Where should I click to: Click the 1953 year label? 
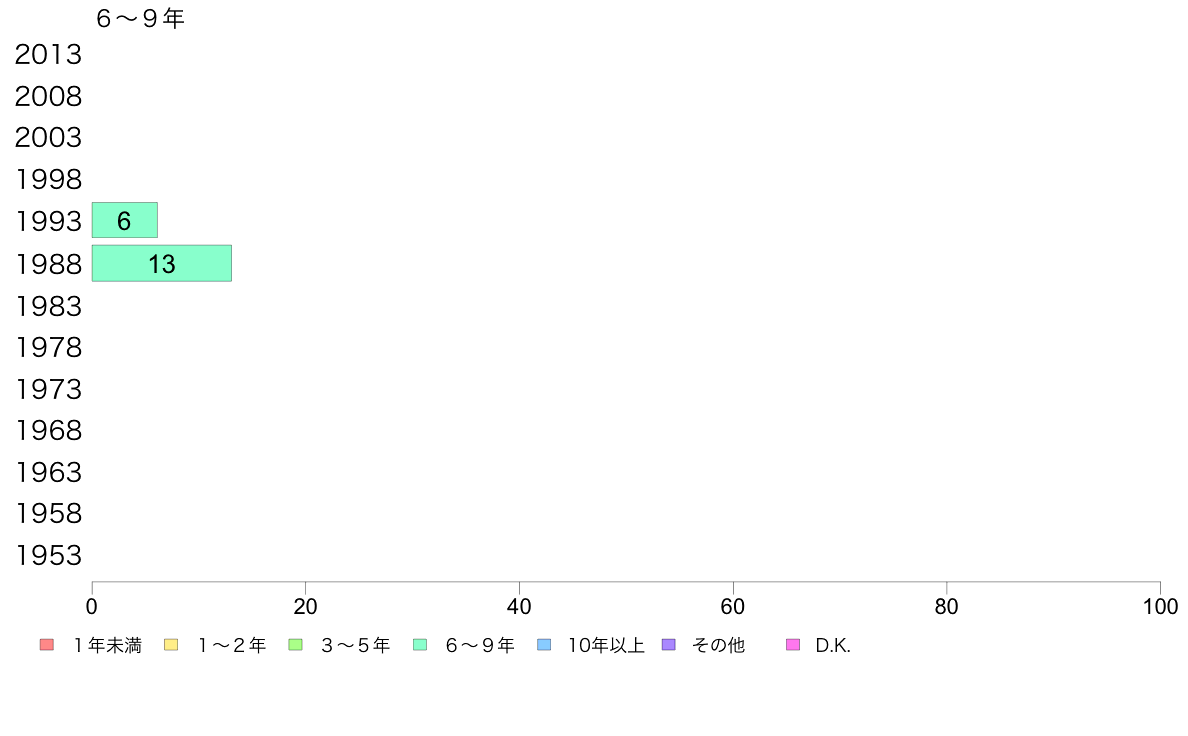point(48,556)
